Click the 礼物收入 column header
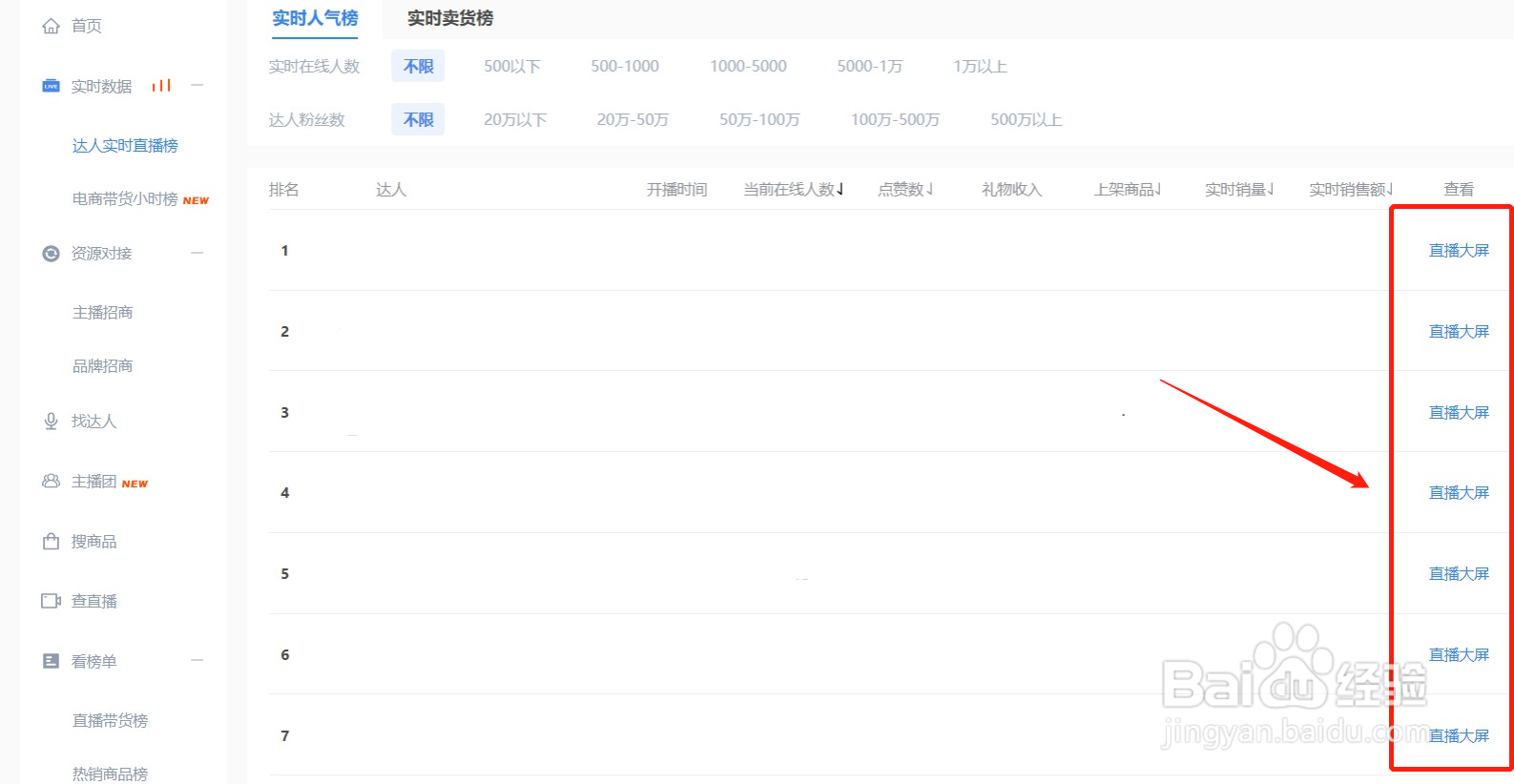 (x=1011, y=190)
